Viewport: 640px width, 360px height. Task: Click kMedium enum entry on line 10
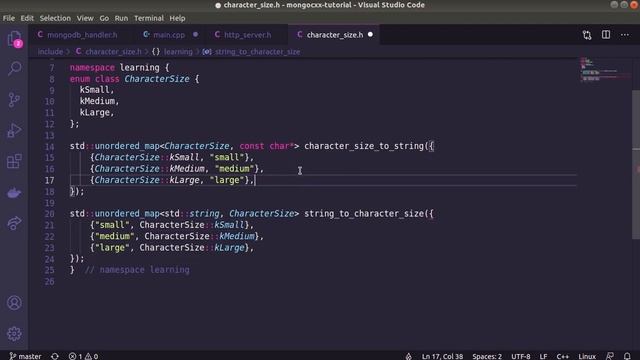(x=99, y=101)
